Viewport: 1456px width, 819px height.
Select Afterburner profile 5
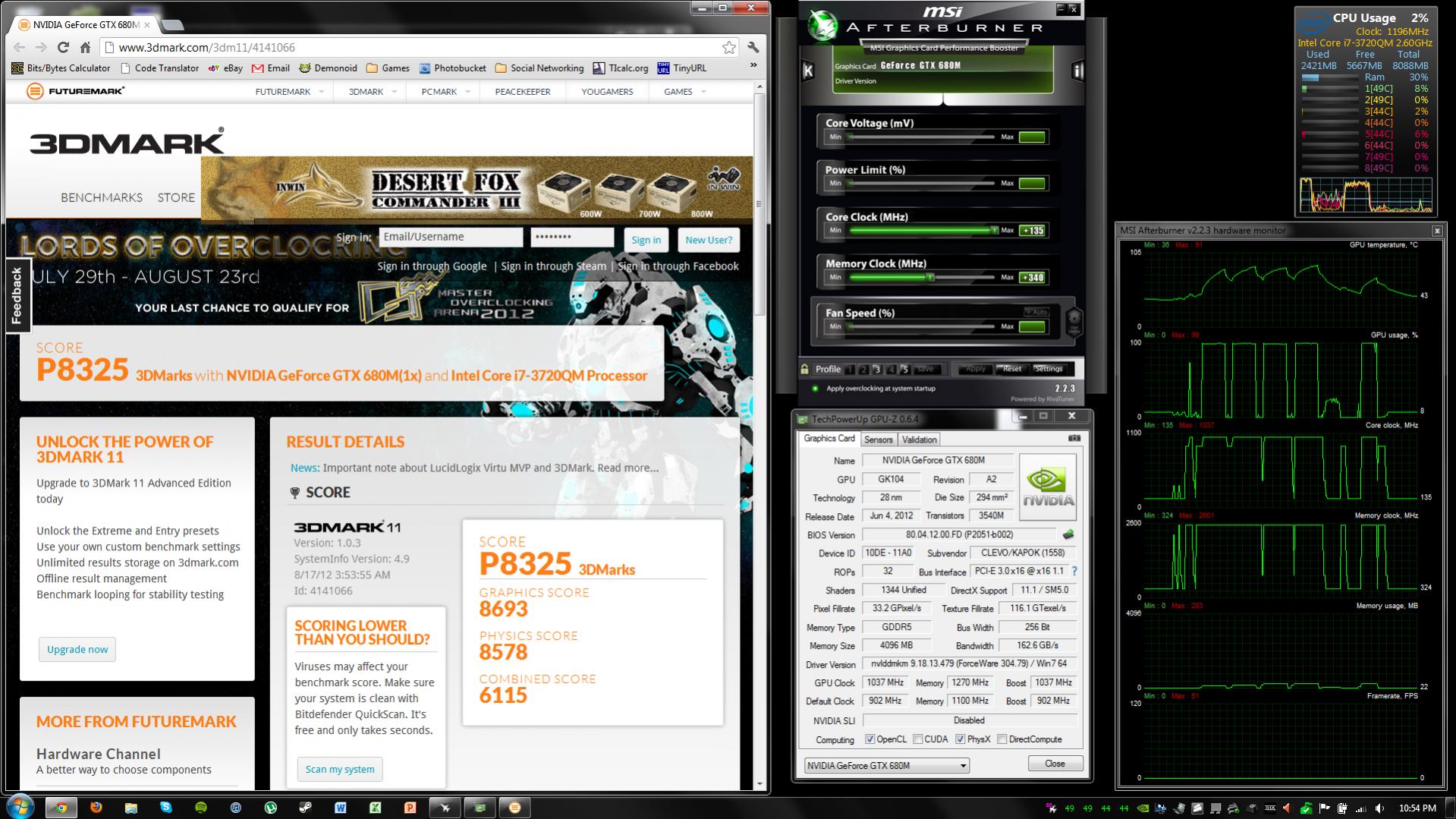coord(904,370)
